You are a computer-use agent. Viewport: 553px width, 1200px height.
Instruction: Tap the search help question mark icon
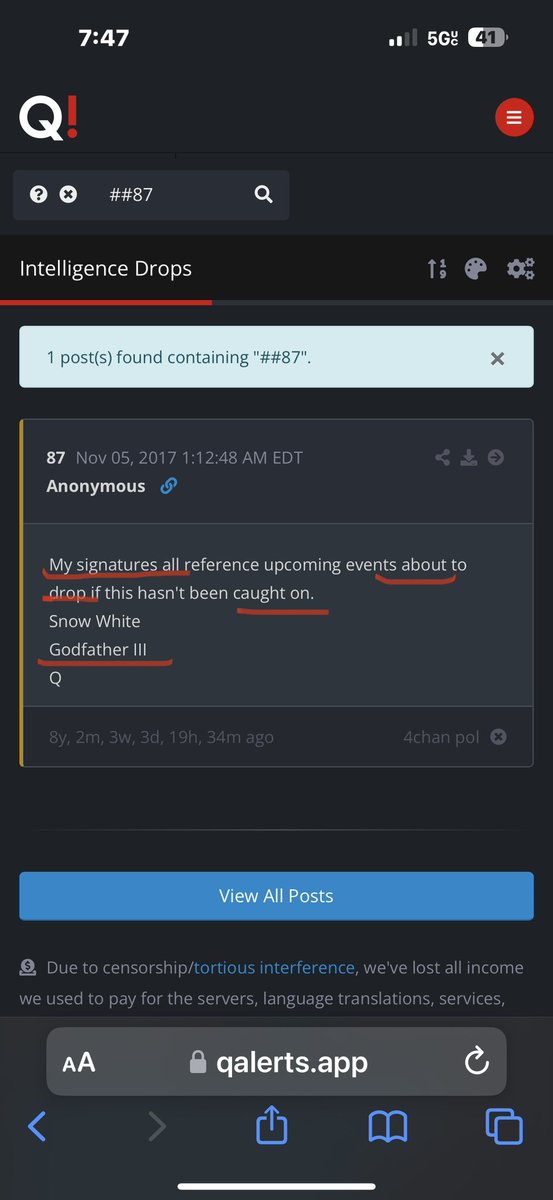(38, 194)
